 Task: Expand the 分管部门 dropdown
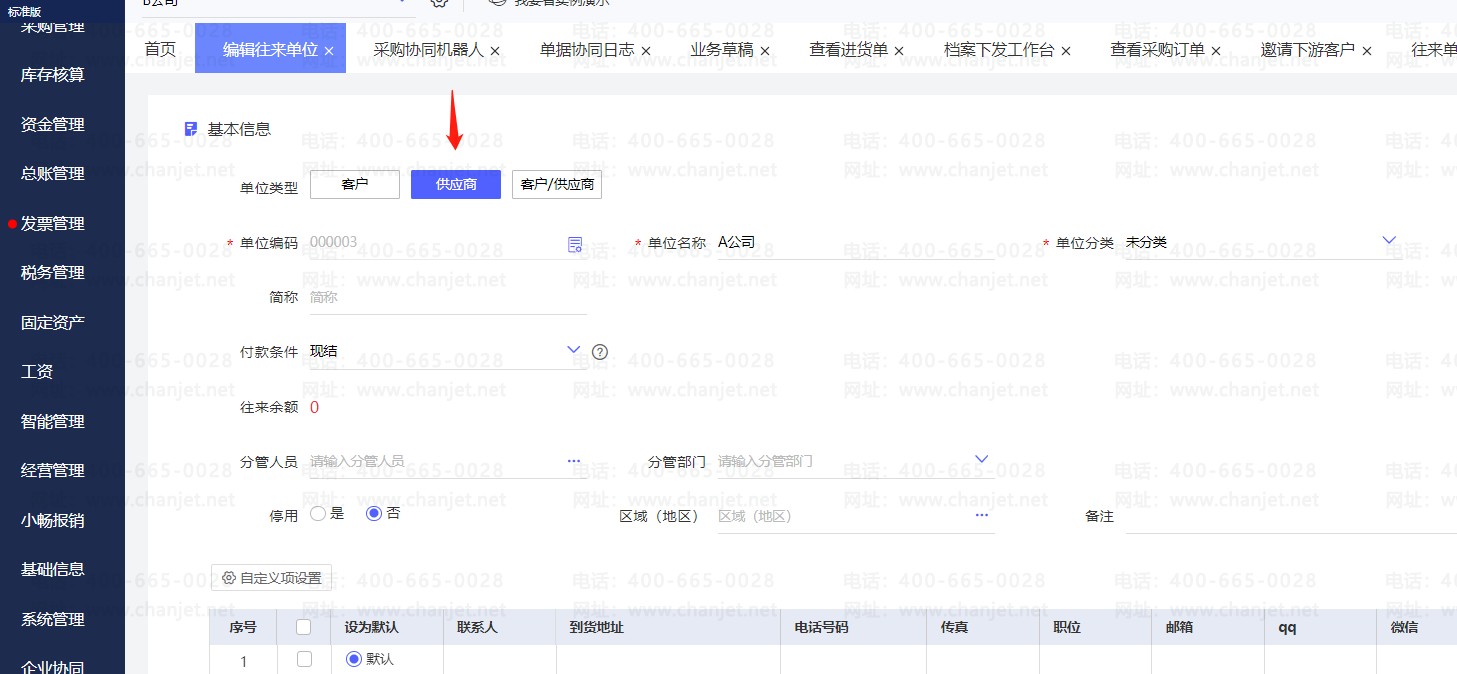coord(982,460)
